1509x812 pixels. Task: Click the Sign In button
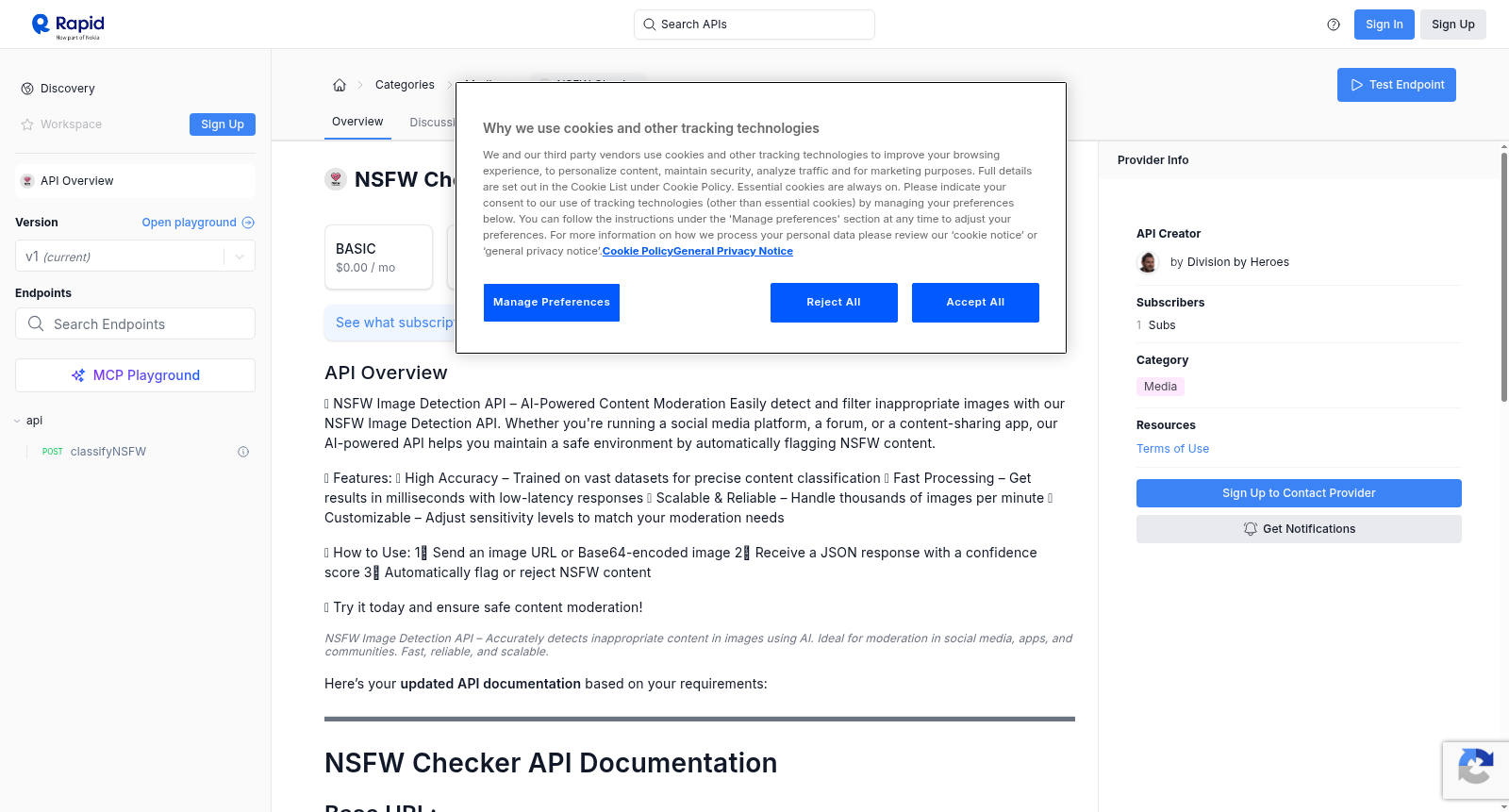coord(1385,25)
